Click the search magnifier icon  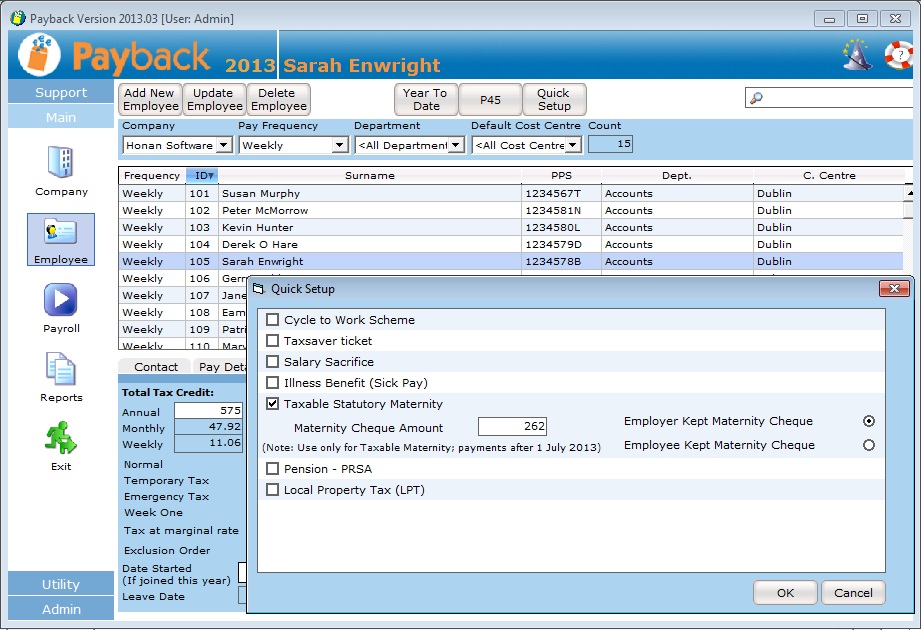757,98
